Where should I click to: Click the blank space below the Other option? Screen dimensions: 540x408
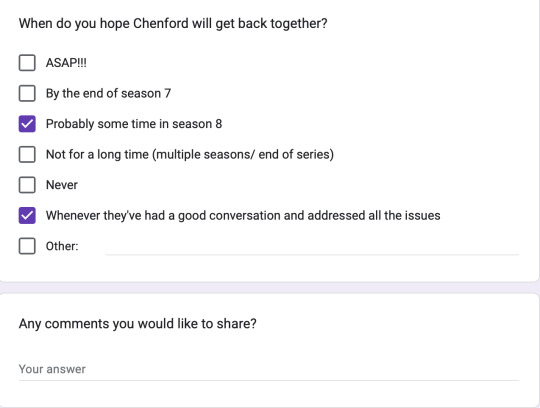(269, 269)
